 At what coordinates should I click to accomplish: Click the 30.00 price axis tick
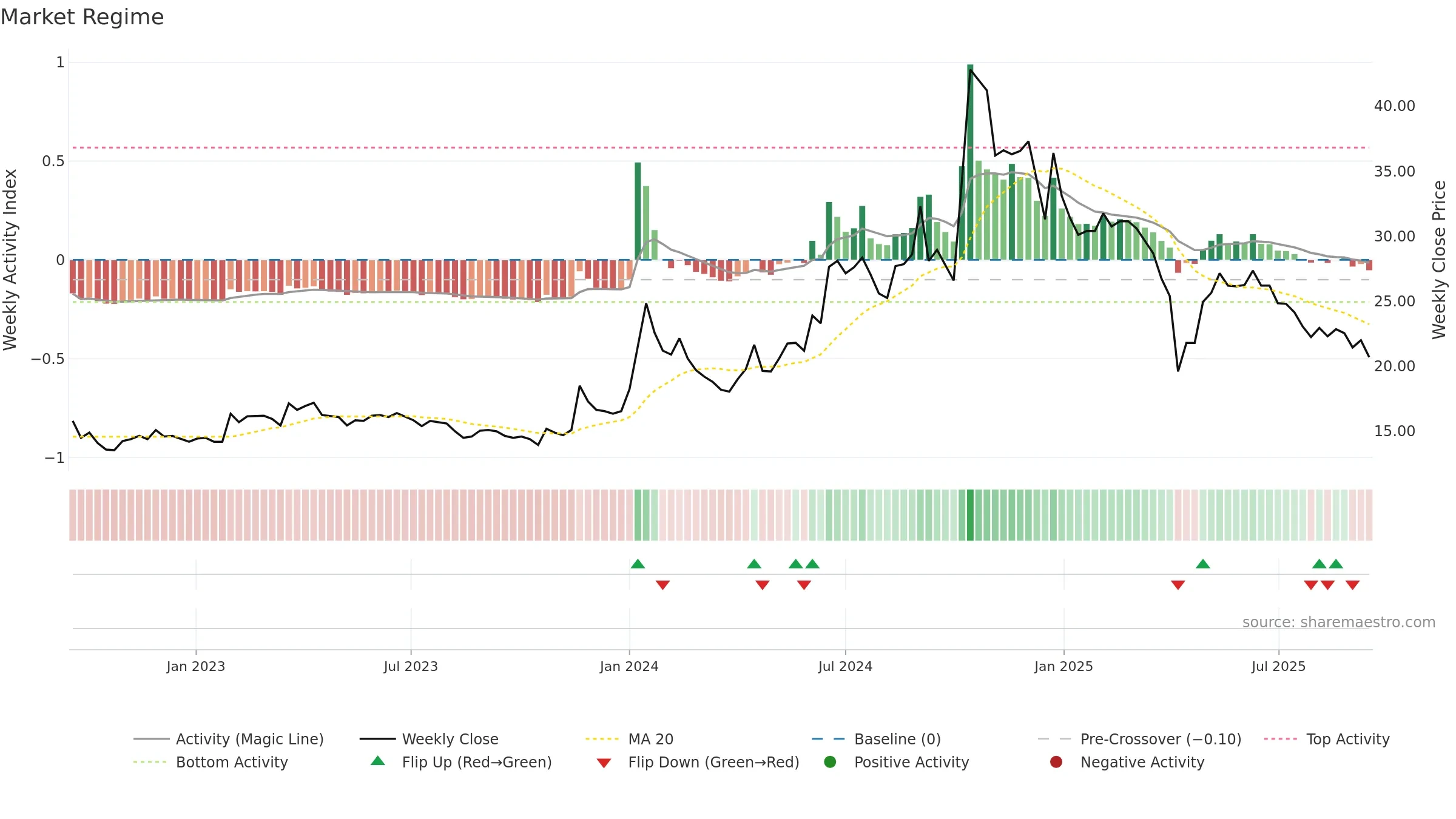(1394, 237)
